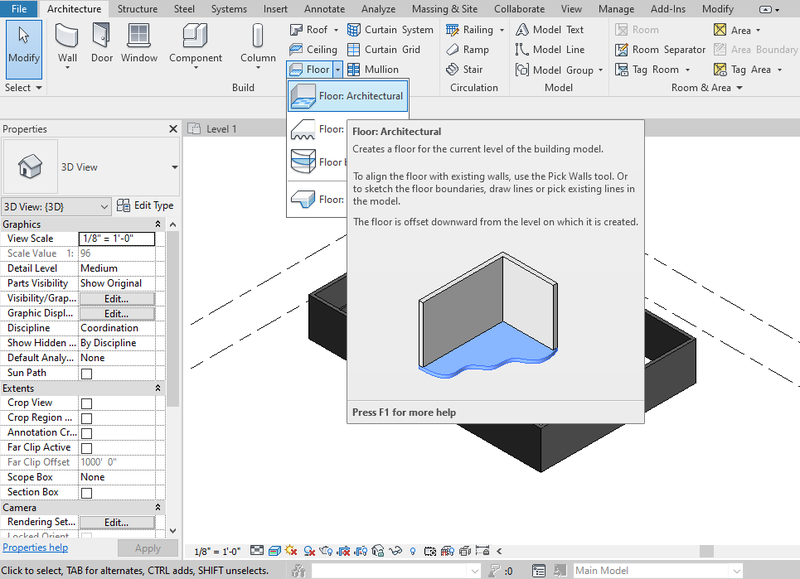Select the Model Line tool
The image size is (800, 579).
pos(550,49)
